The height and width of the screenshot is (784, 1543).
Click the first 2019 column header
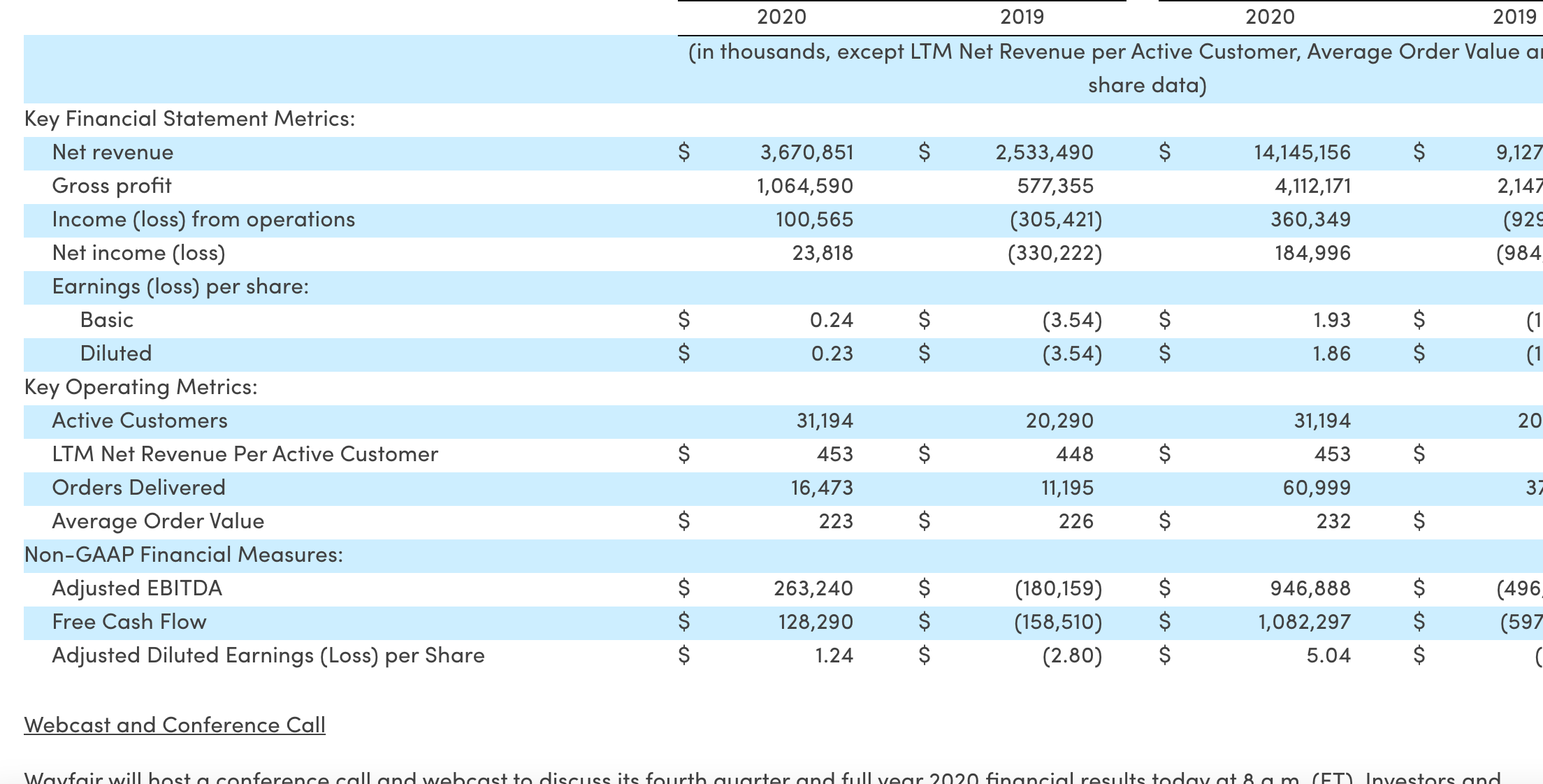point(1022,17)
